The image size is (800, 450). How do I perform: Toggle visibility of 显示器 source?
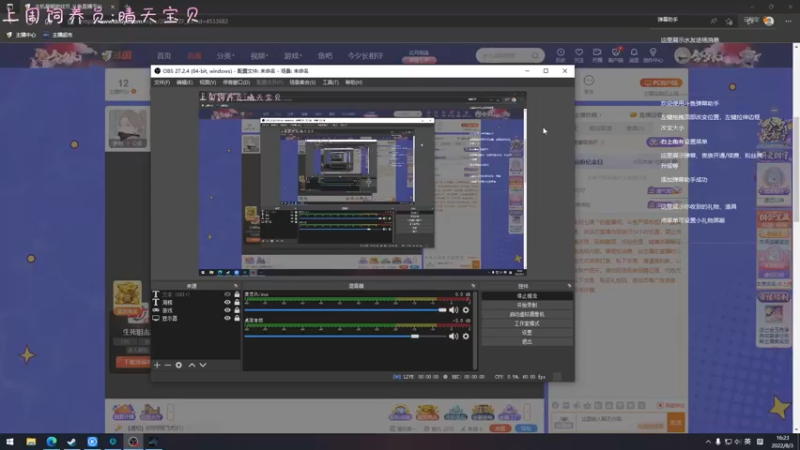pos(227,318)
